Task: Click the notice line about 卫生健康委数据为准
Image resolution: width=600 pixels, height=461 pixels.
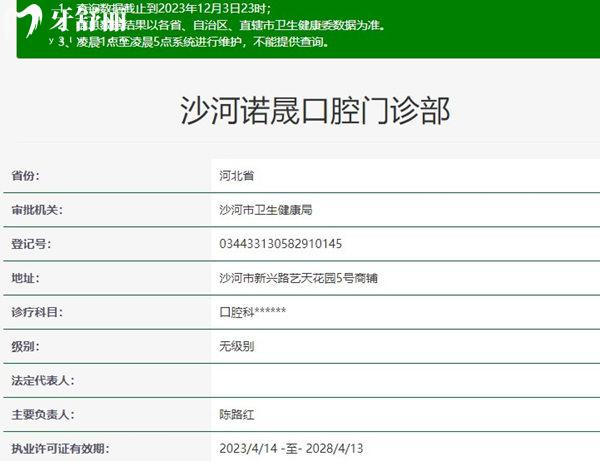Action: 220,25
